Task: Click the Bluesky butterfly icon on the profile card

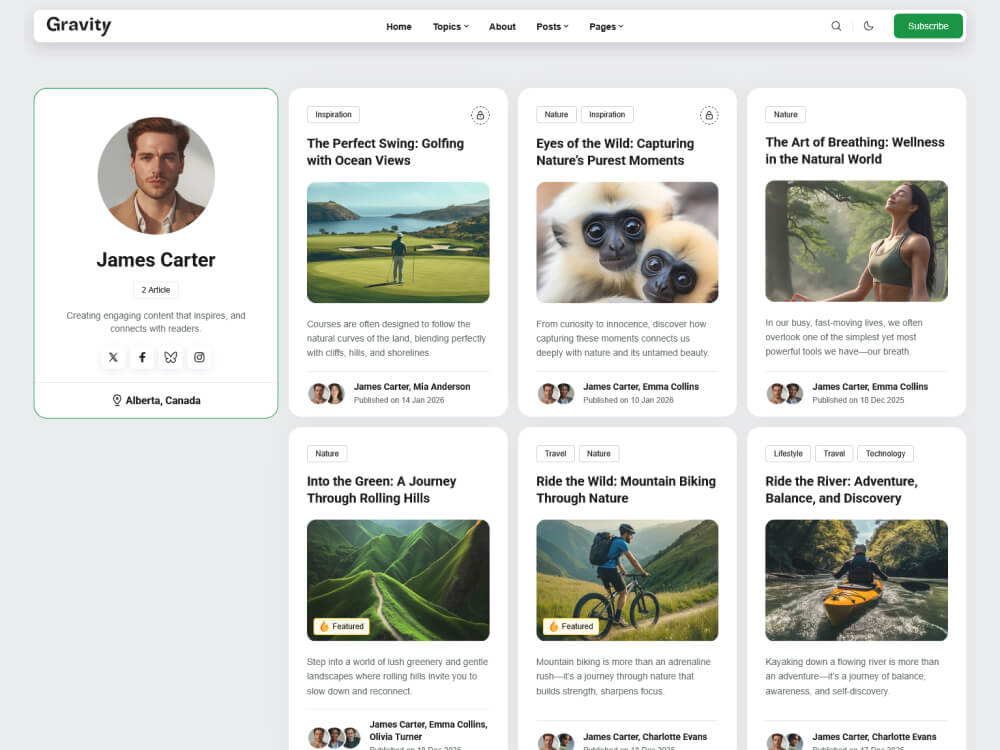Action: 170,357
